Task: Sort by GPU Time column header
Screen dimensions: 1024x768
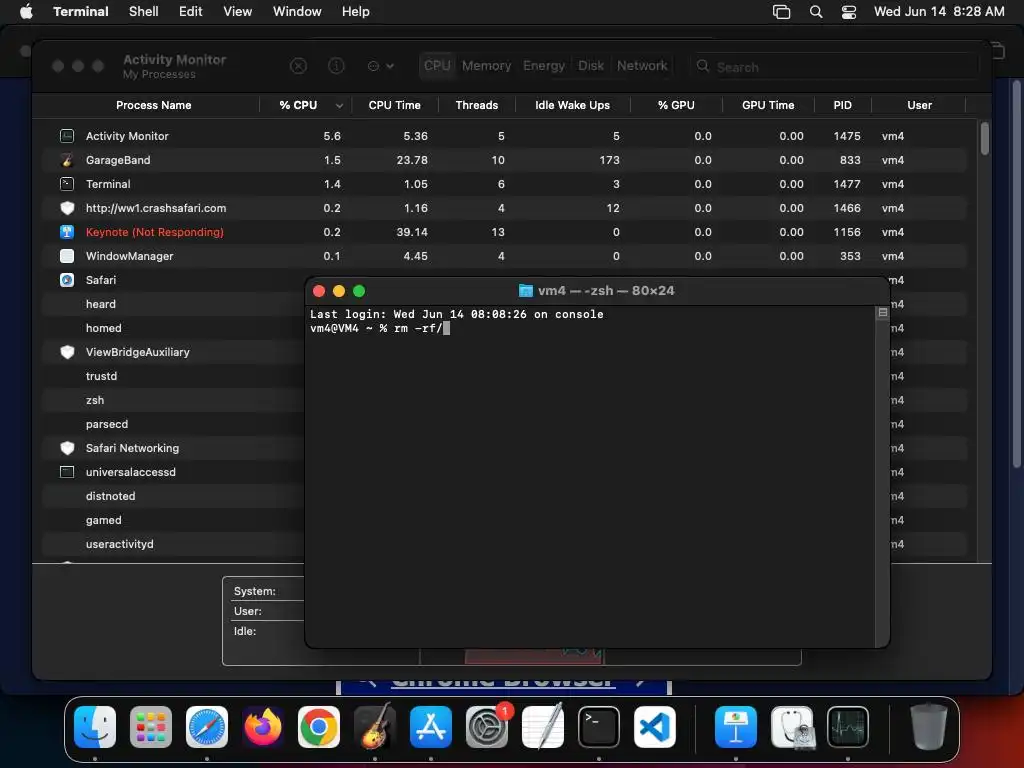Action: 768,105
